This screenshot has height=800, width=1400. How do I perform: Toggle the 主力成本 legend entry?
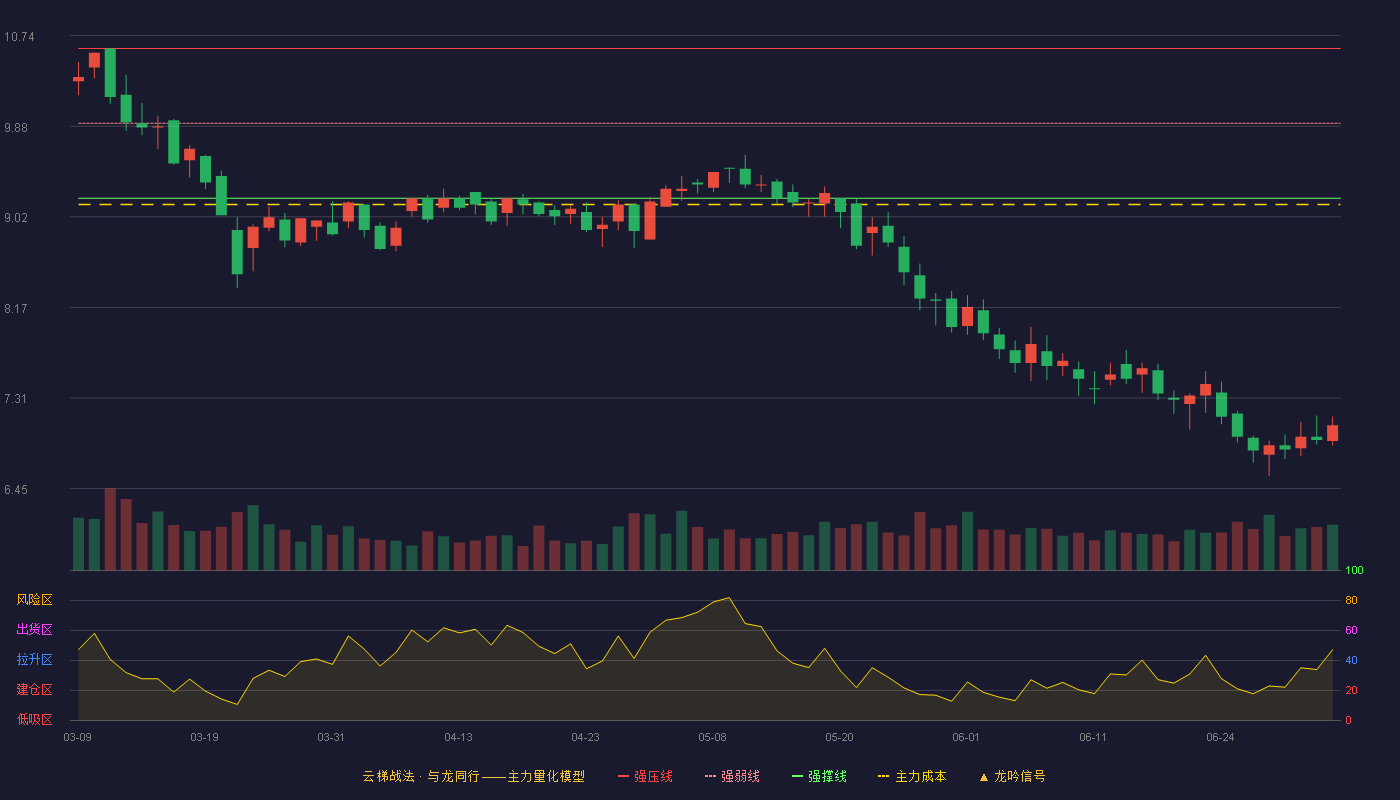(x=912, y=776)
